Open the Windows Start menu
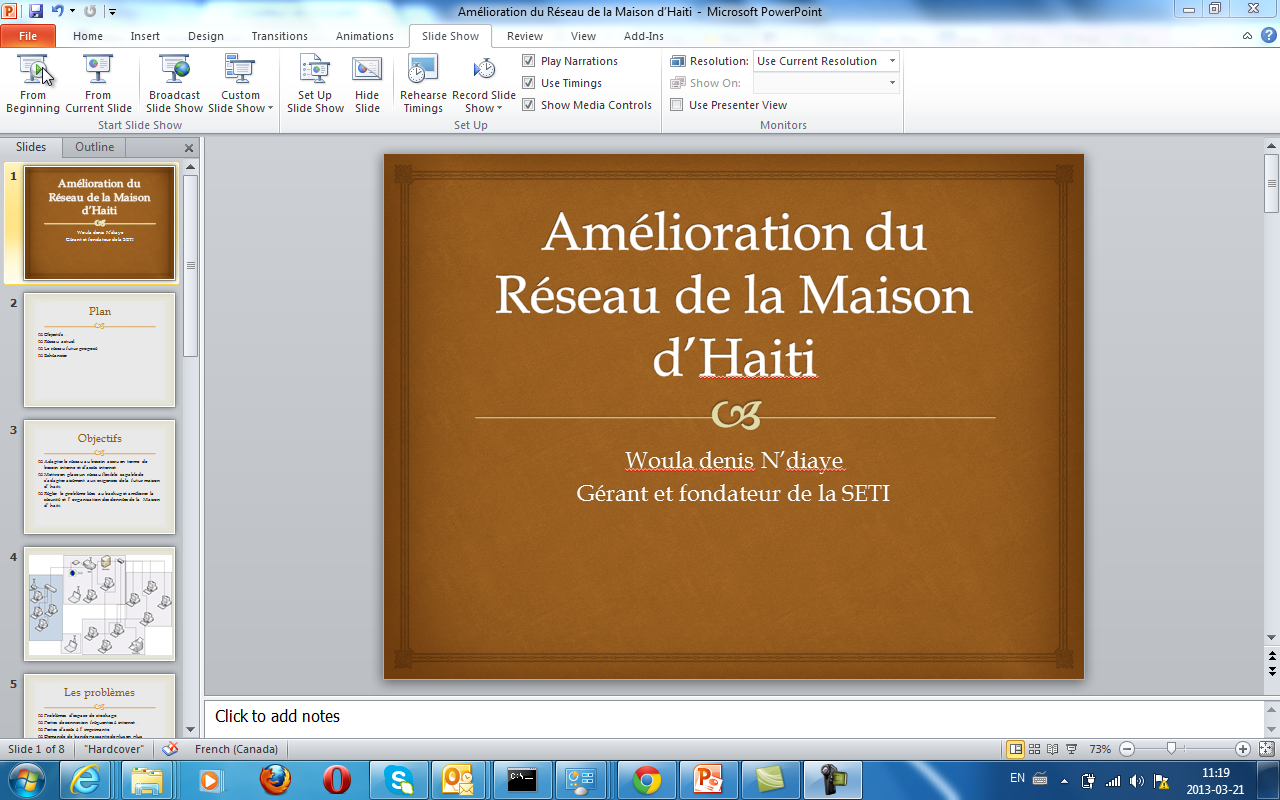 click(26, 780)
